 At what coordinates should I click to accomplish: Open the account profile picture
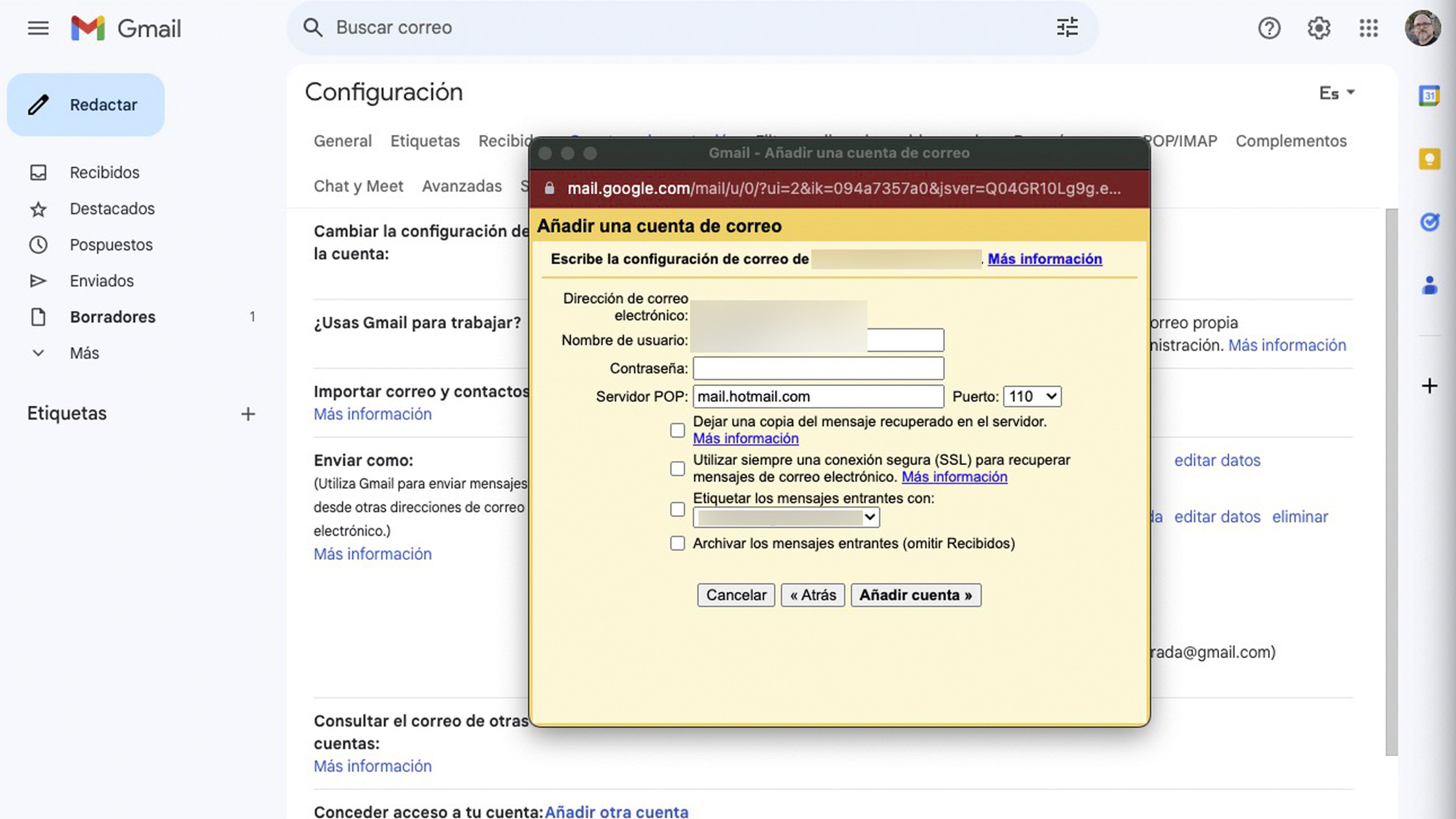1423,28
